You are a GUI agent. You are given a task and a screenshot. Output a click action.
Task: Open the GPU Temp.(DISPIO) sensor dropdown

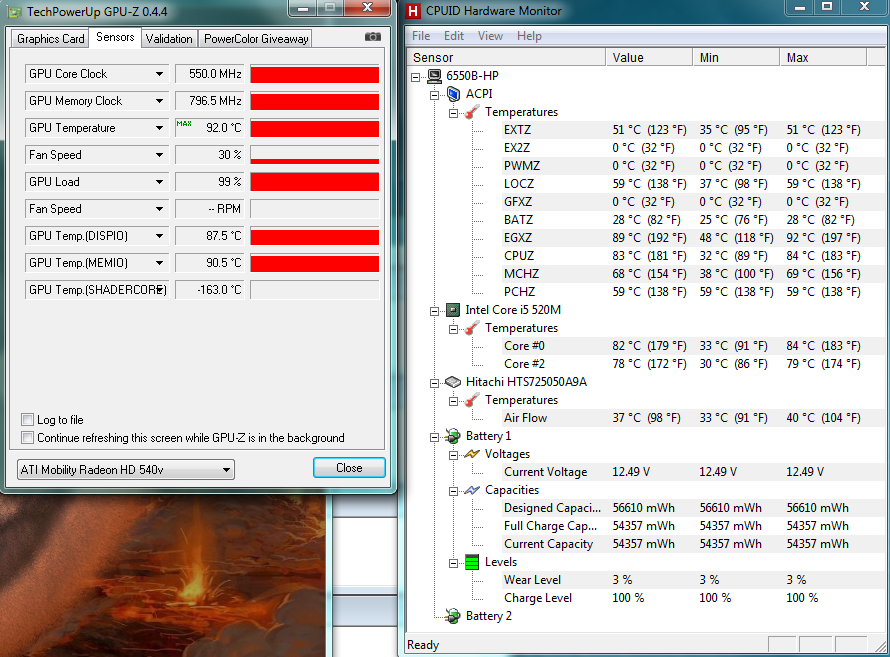[159, 235]
